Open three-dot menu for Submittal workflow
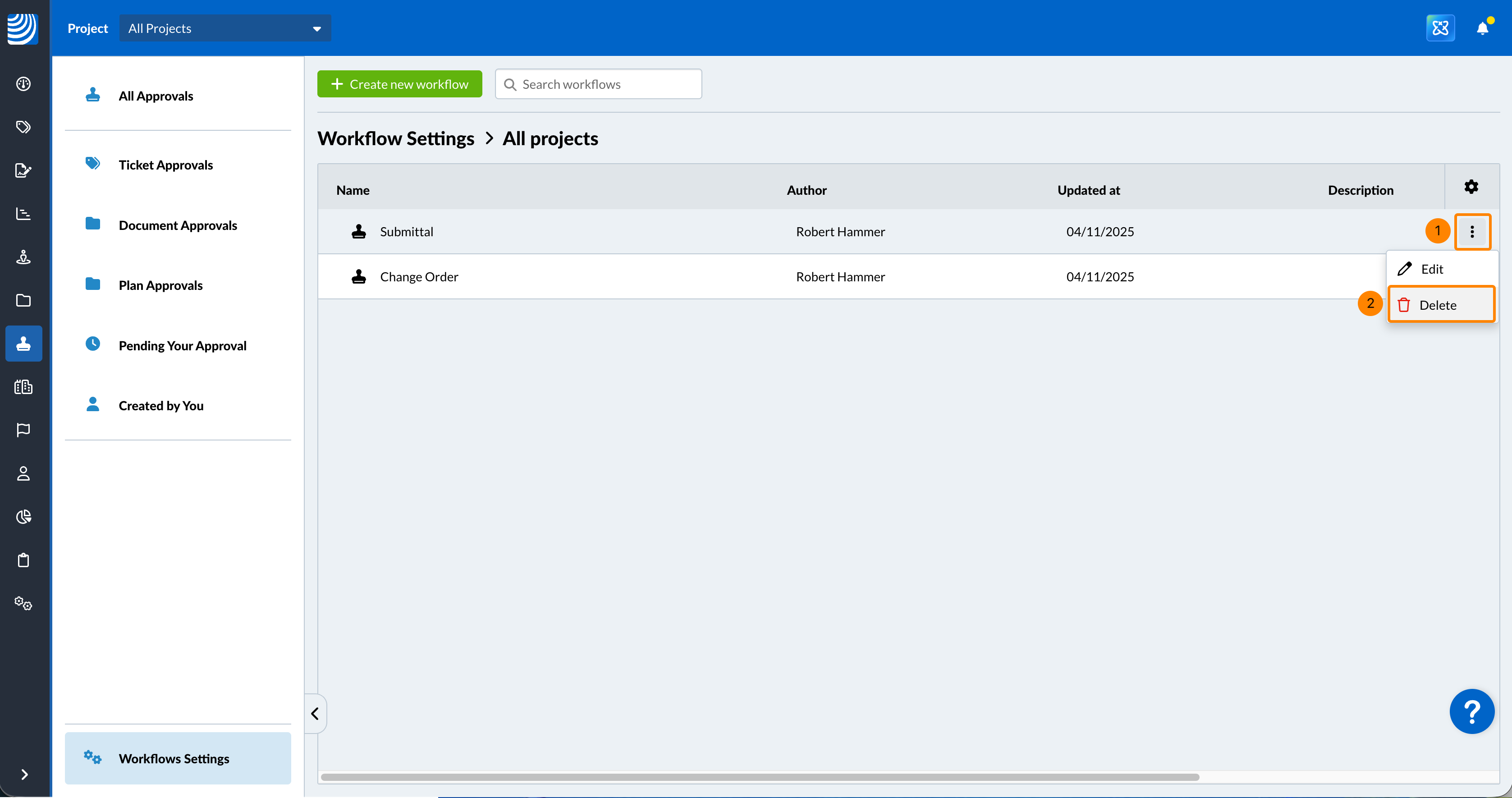 coord(1472,231)
